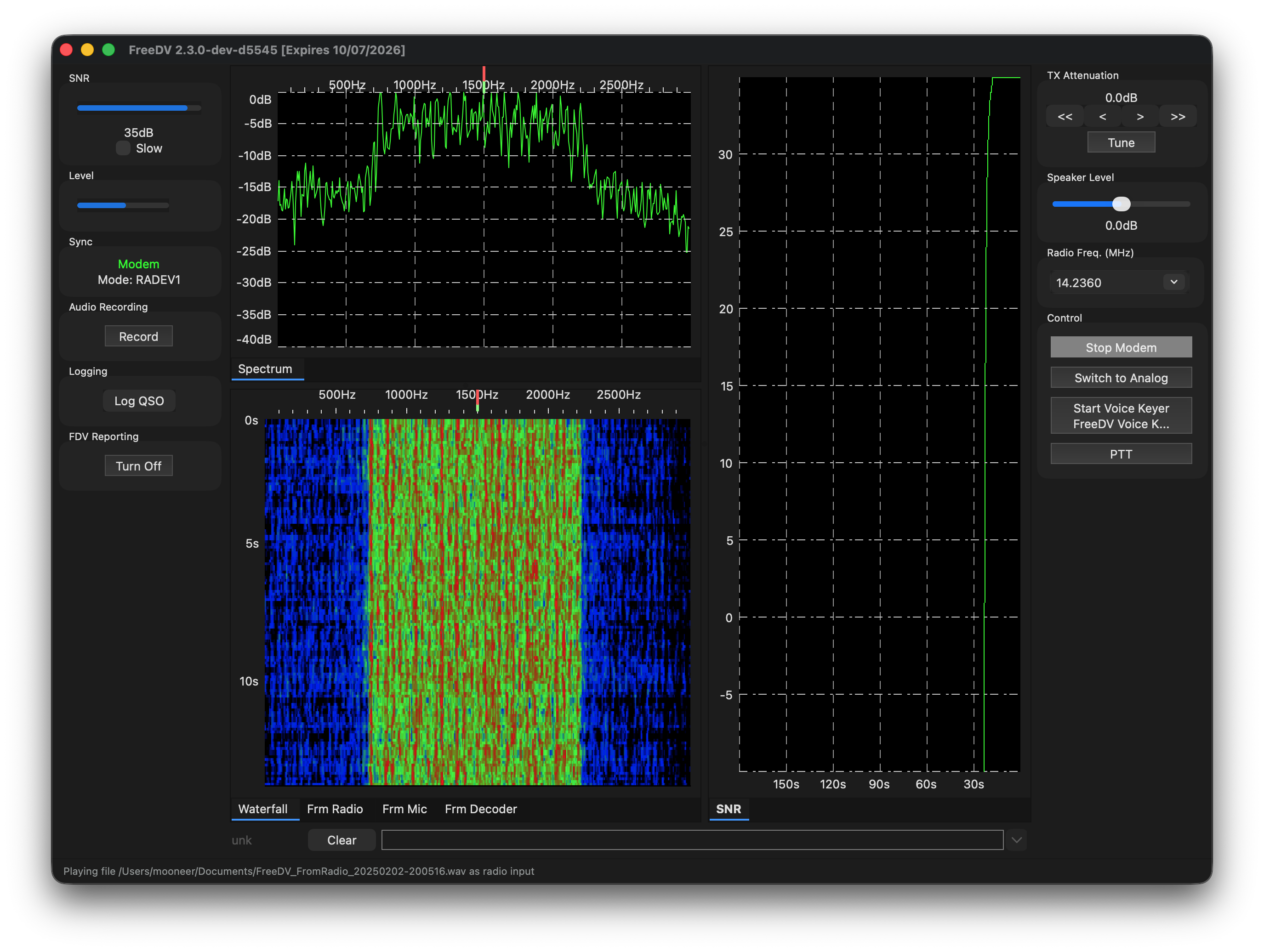1264x952 pixels.
Task: Enable the Slow SNR checkbox
Action: pyautogui.click(x=123, y=148)
